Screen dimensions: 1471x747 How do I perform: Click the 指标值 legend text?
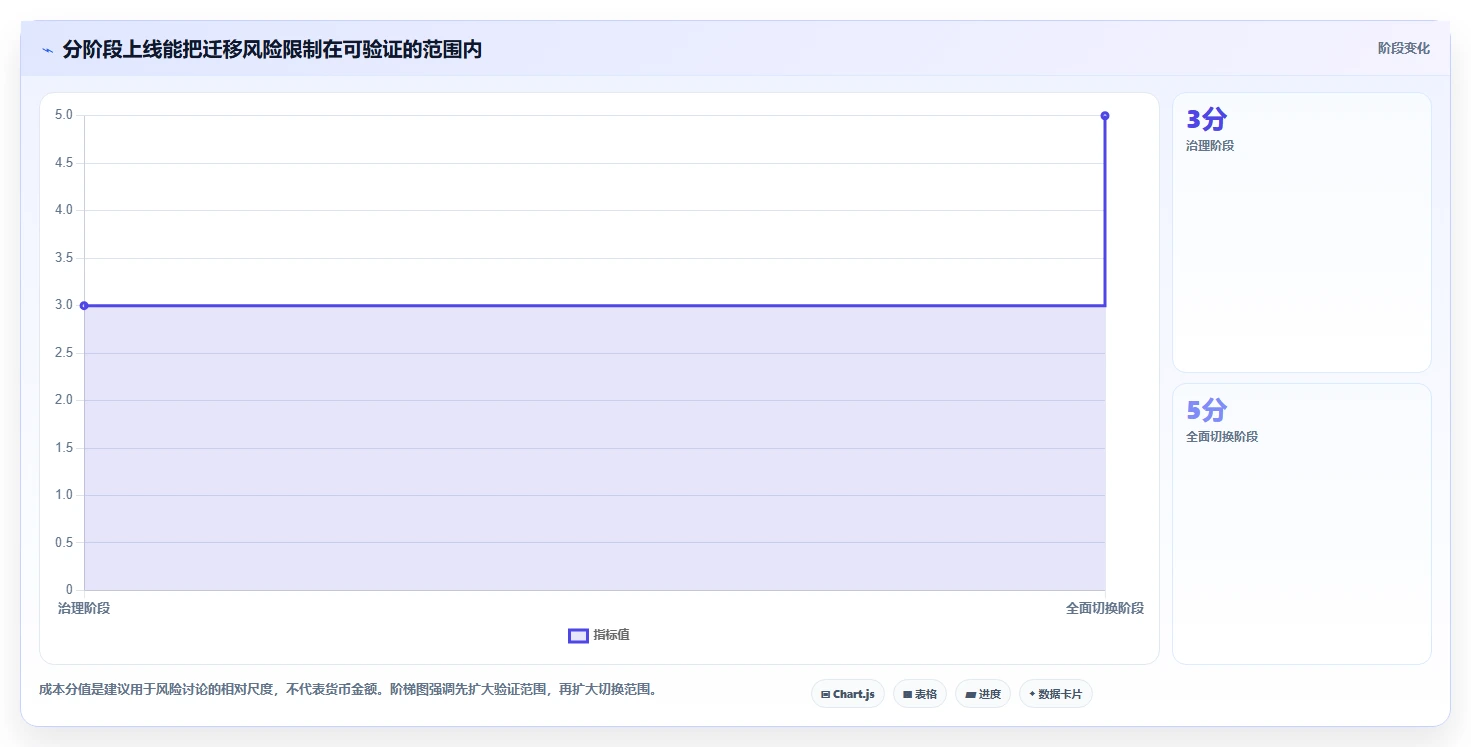click(x=611, y=635)
